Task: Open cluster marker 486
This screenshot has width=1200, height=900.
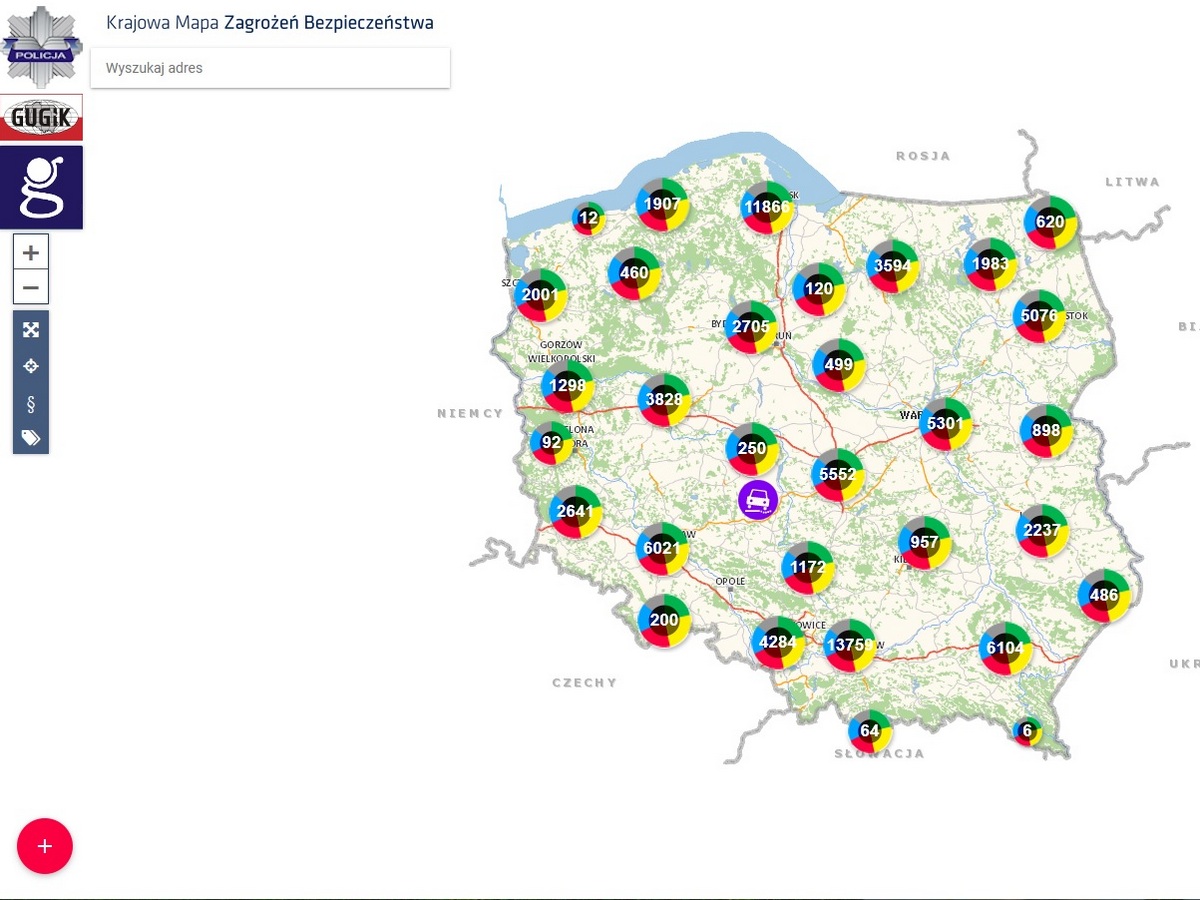Action: tap(1104, 596)
